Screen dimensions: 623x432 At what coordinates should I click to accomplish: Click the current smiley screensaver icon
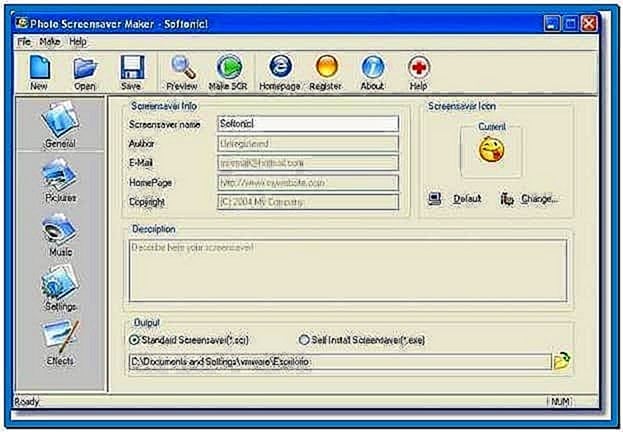coord(491,150)
